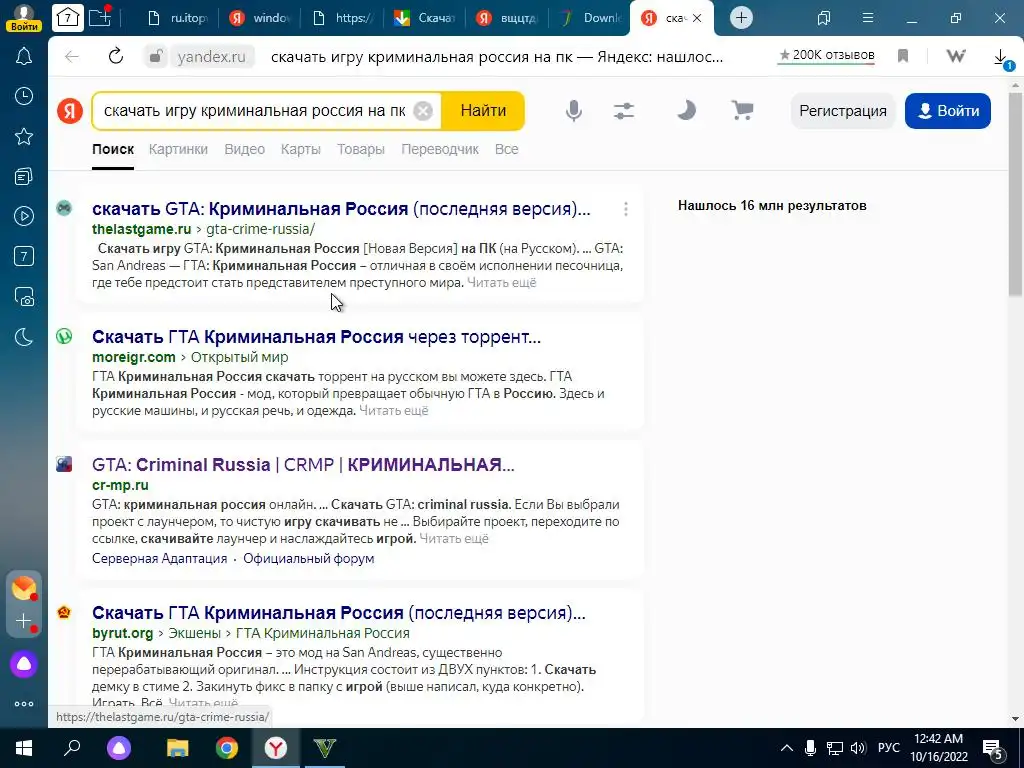Focus the Yandex search query field
Image resolution: width=1024 pixels, height=768 pixels.
point(255,111)
